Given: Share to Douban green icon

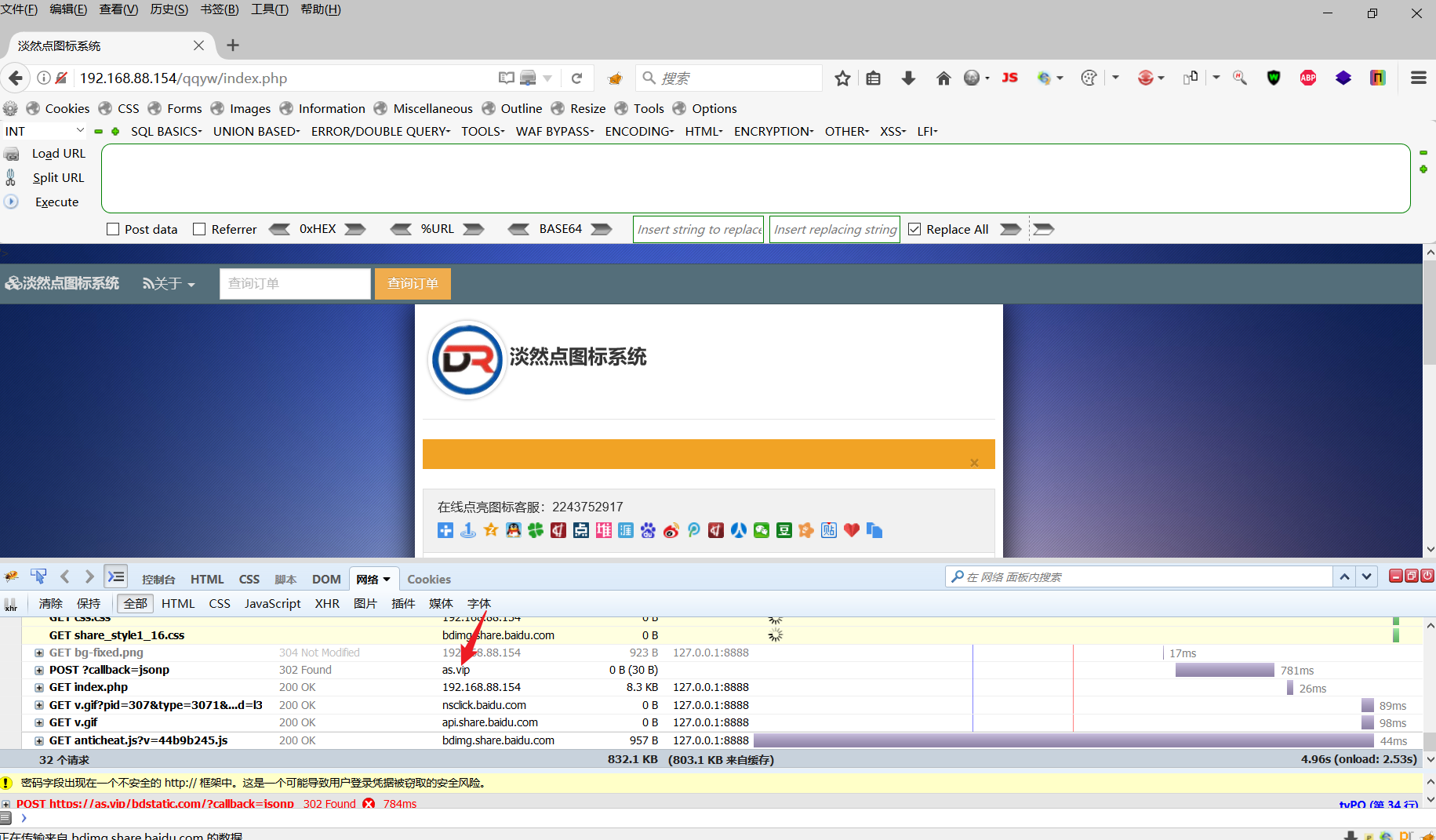Looking at the screenshot, I should coord(783,530).
